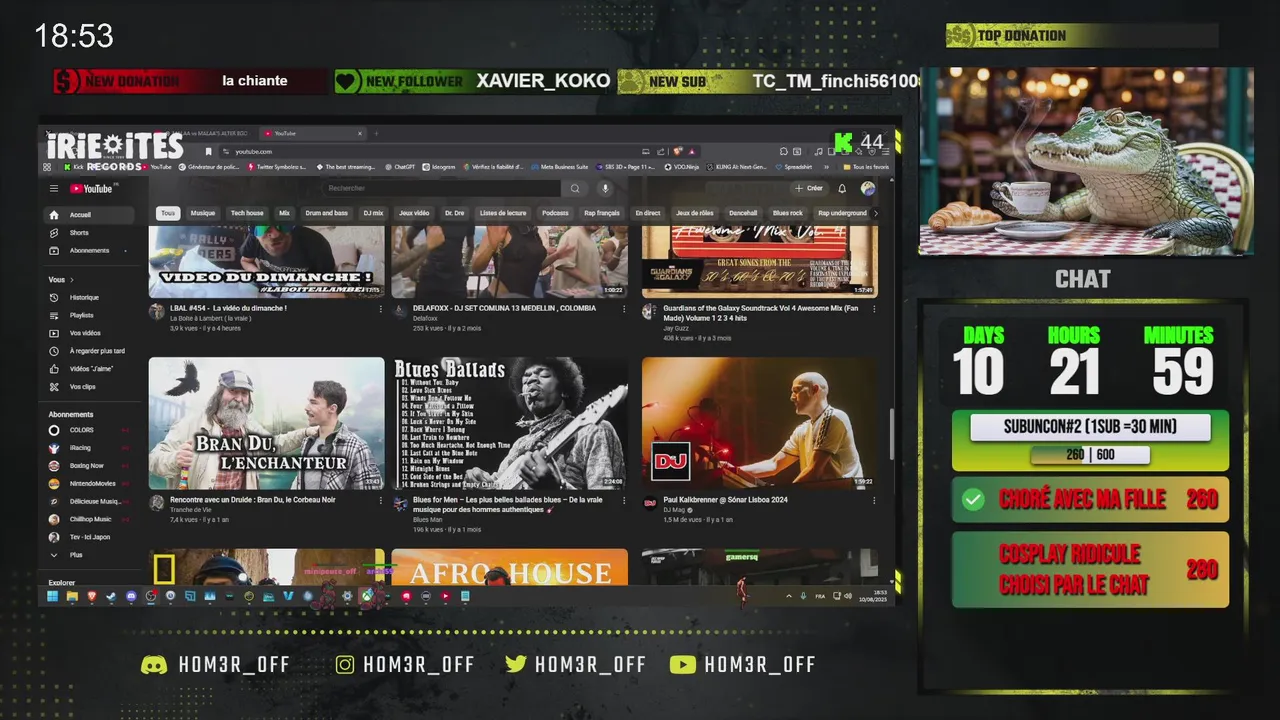Screen dimensions: 1280x720
Task: Open À regarder plus tard
Action: 90,351
